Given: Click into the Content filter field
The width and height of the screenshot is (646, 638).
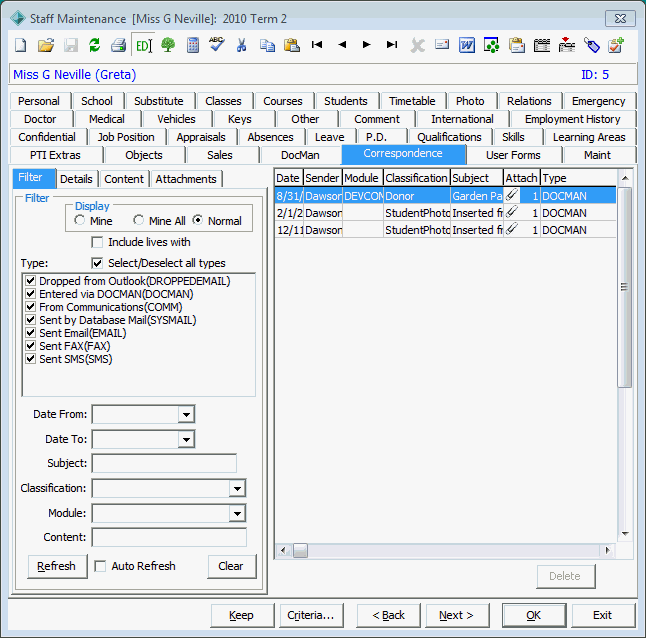Looking at the screenshot, I should (x=169, y=538).
